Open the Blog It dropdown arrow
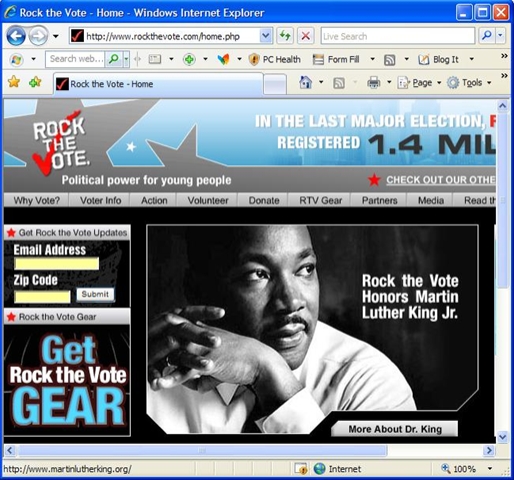 tap(472, 59)
